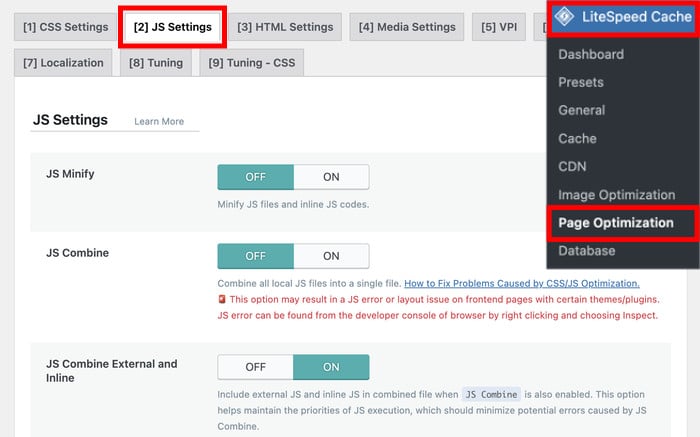
Task: Set JS Minify to OFF
Action: click(x=255, y=177)
